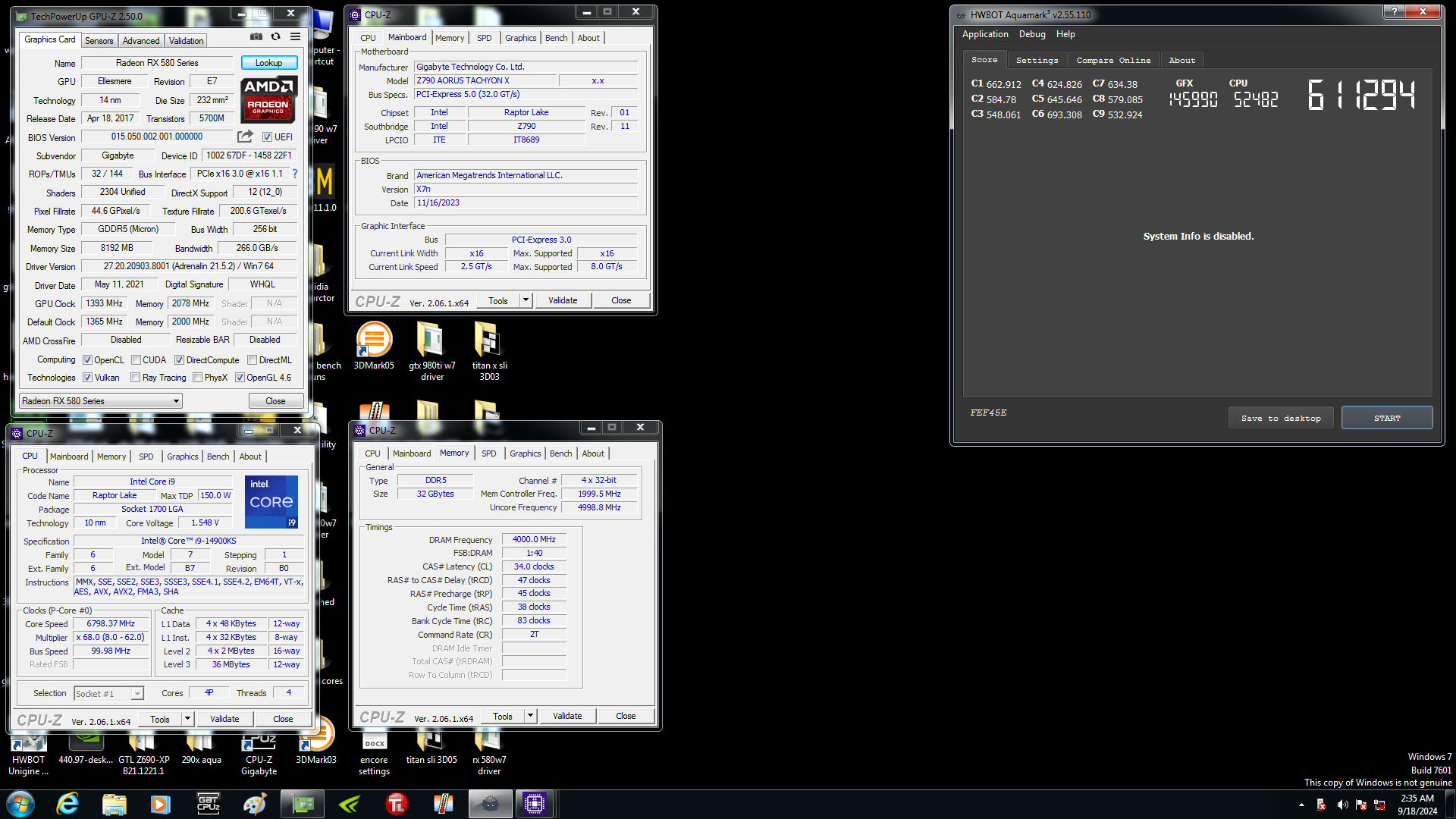
Task: Click the red TL taskbar icon
Action: [x=397, y=804]
